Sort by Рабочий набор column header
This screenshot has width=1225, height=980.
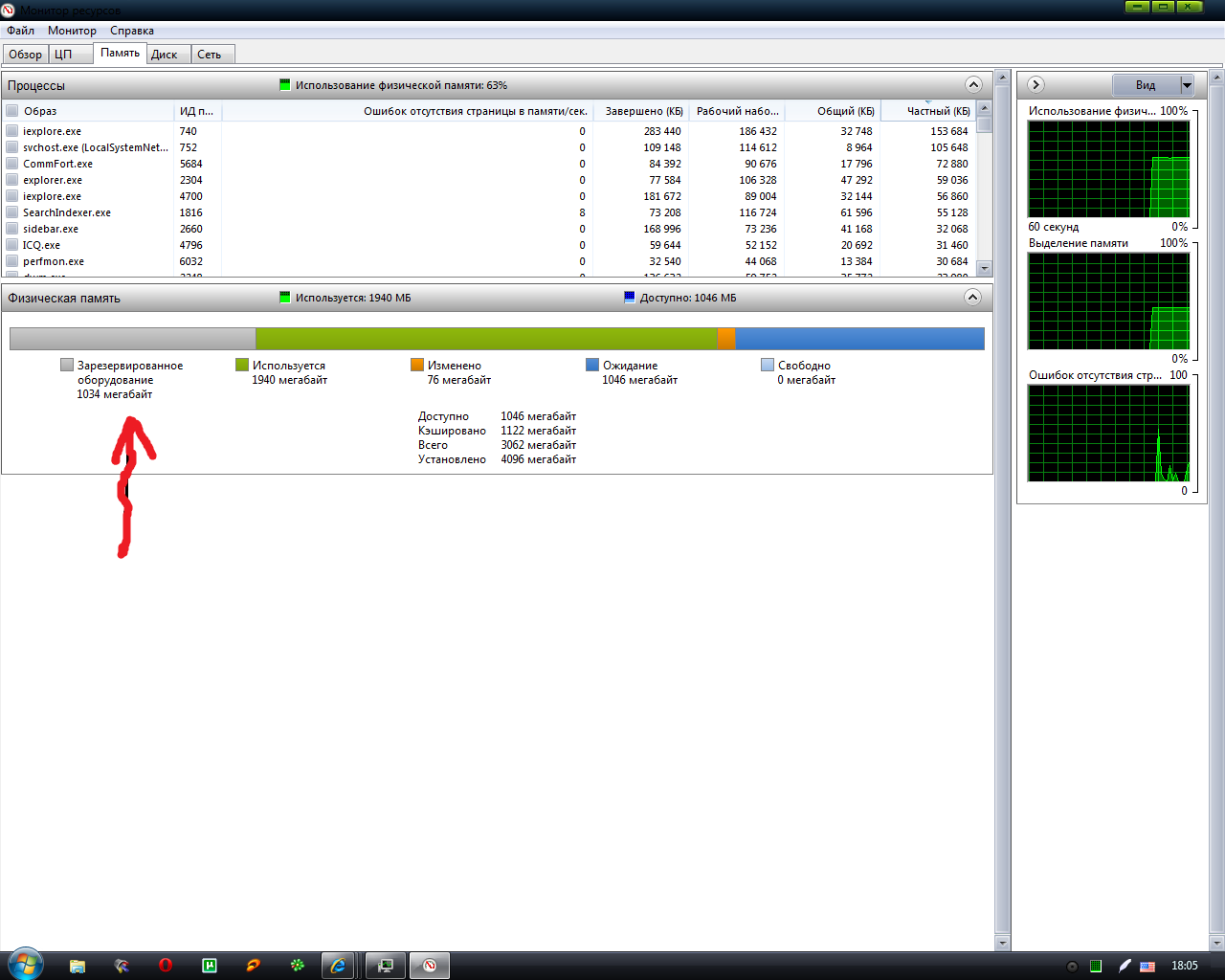tap(737, 111)
